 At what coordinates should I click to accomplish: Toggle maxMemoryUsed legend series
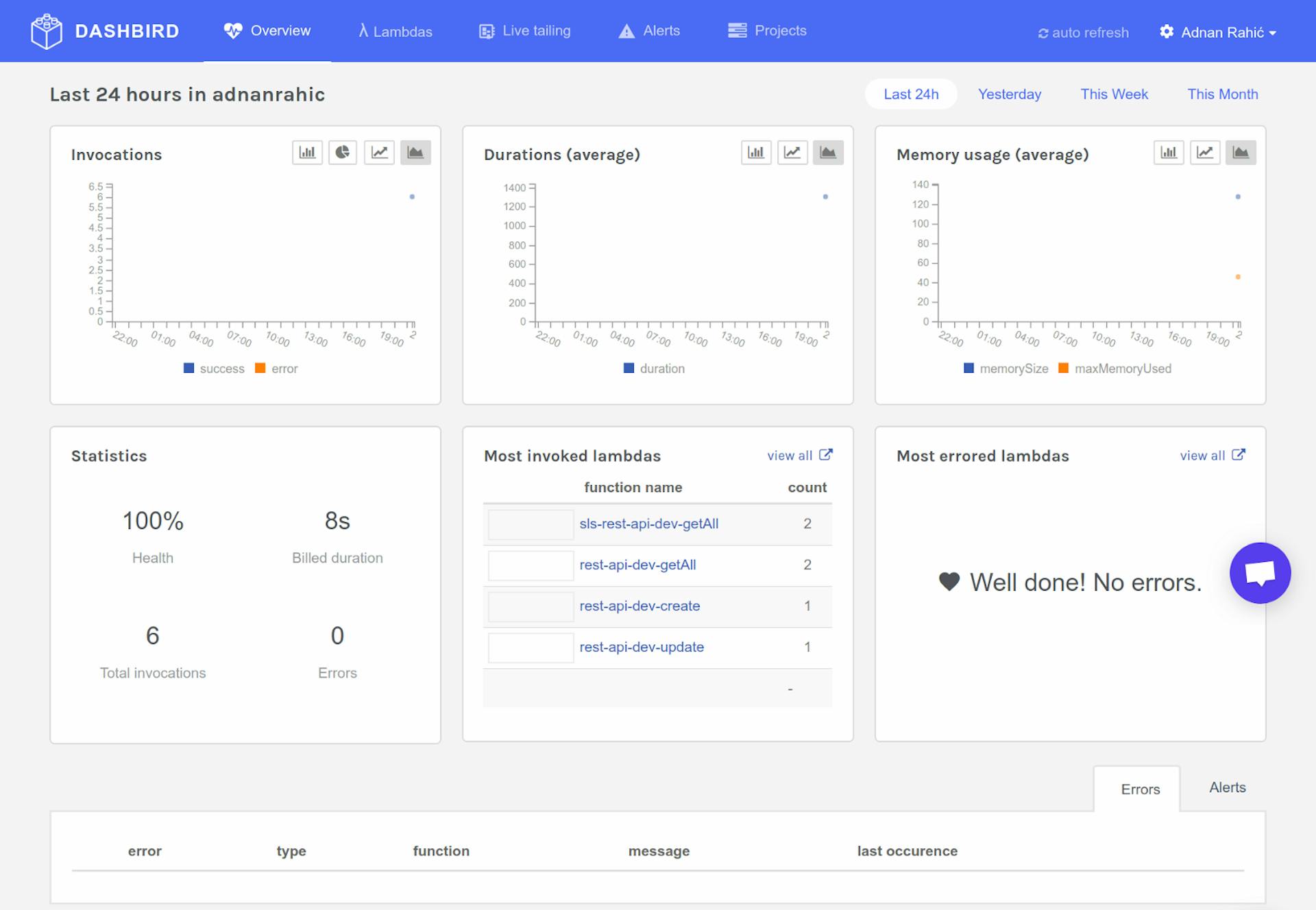tap(1115, 369)
